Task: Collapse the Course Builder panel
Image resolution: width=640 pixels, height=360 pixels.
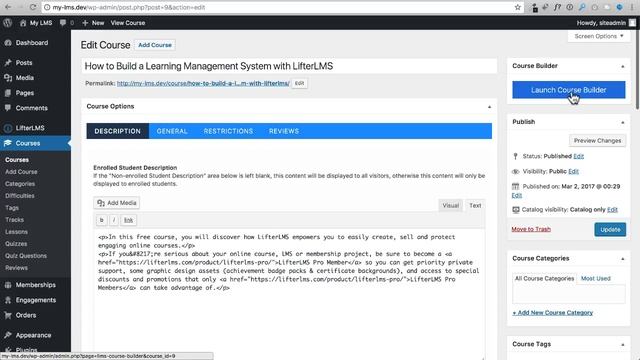Action: (622, 67)
